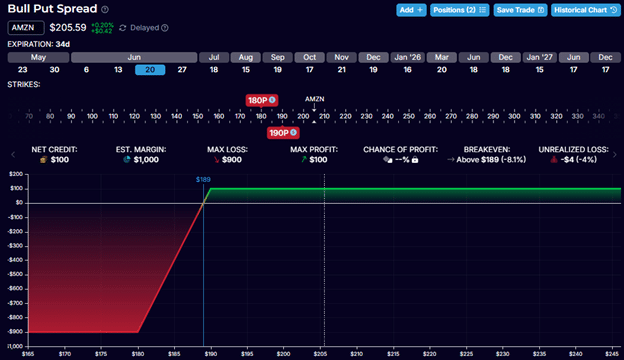Click the $189 breakeven label on chart
Image resolution: width=624 pixels, height=360 pixels.
point(203,180)
